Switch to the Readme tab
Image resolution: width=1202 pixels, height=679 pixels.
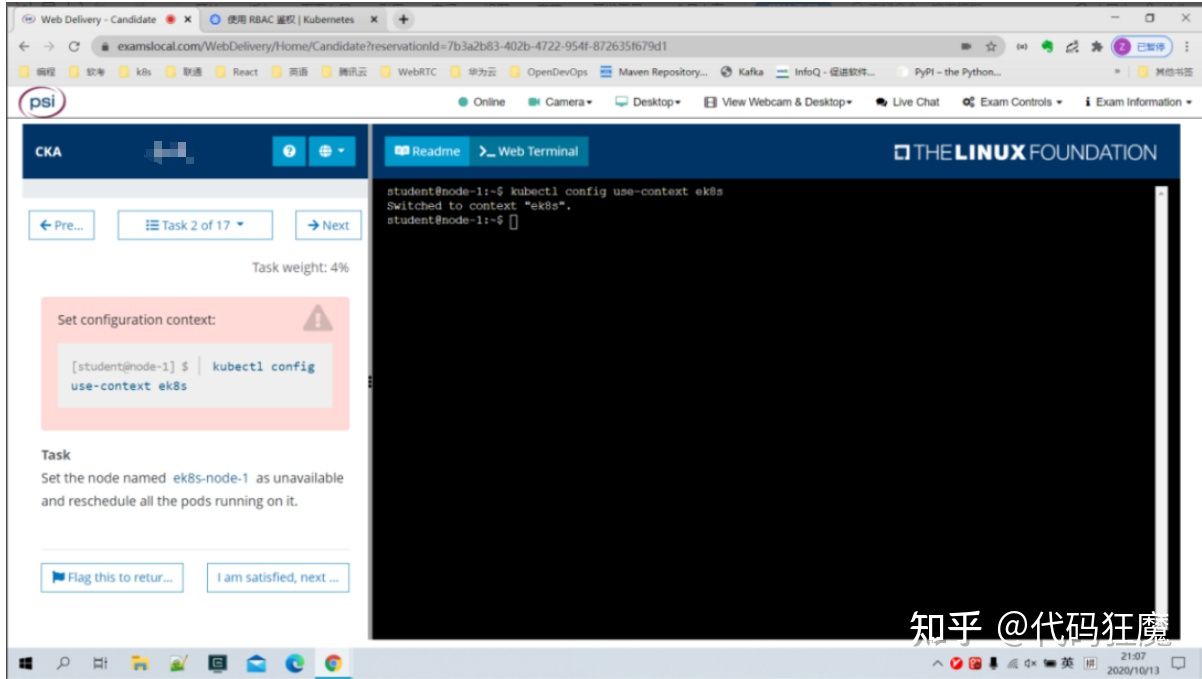(427, 152)
